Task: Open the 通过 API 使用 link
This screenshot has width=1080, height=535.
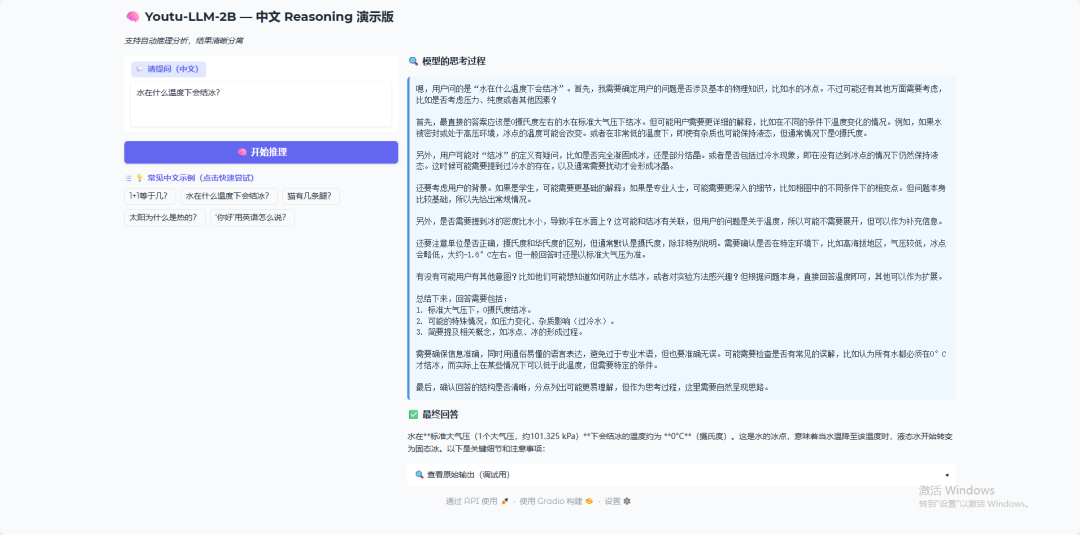Action: 477,501
